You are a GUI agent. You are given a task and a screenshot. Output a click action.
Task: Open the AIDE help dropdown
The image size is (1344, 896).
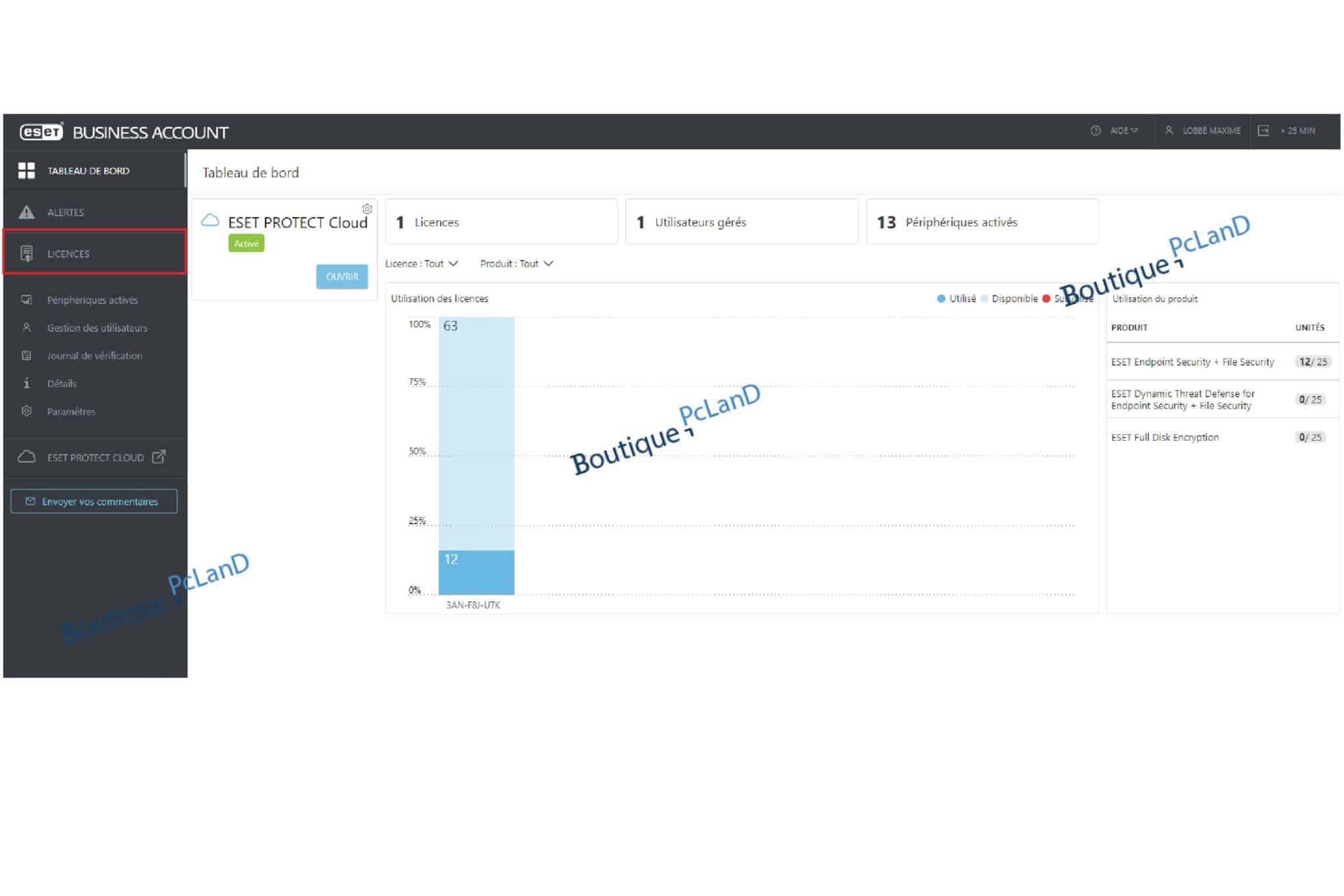pyautogui.click(x=1123, y=131)
